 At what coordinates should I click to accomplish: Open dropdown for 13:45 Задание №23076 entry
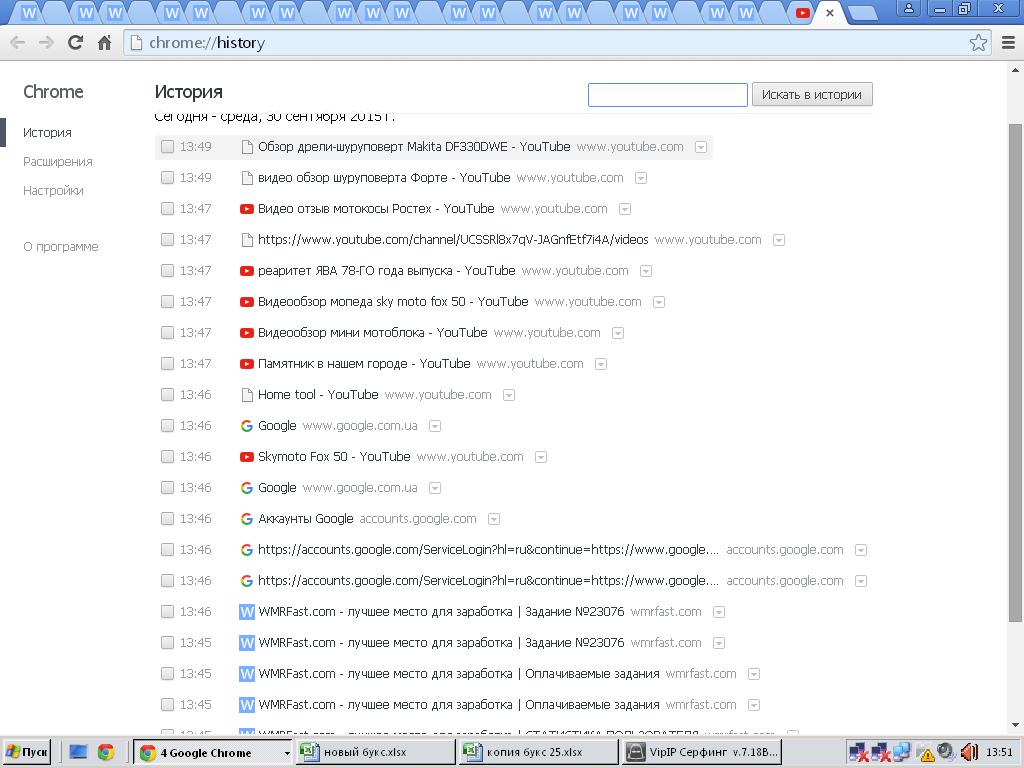718,644
